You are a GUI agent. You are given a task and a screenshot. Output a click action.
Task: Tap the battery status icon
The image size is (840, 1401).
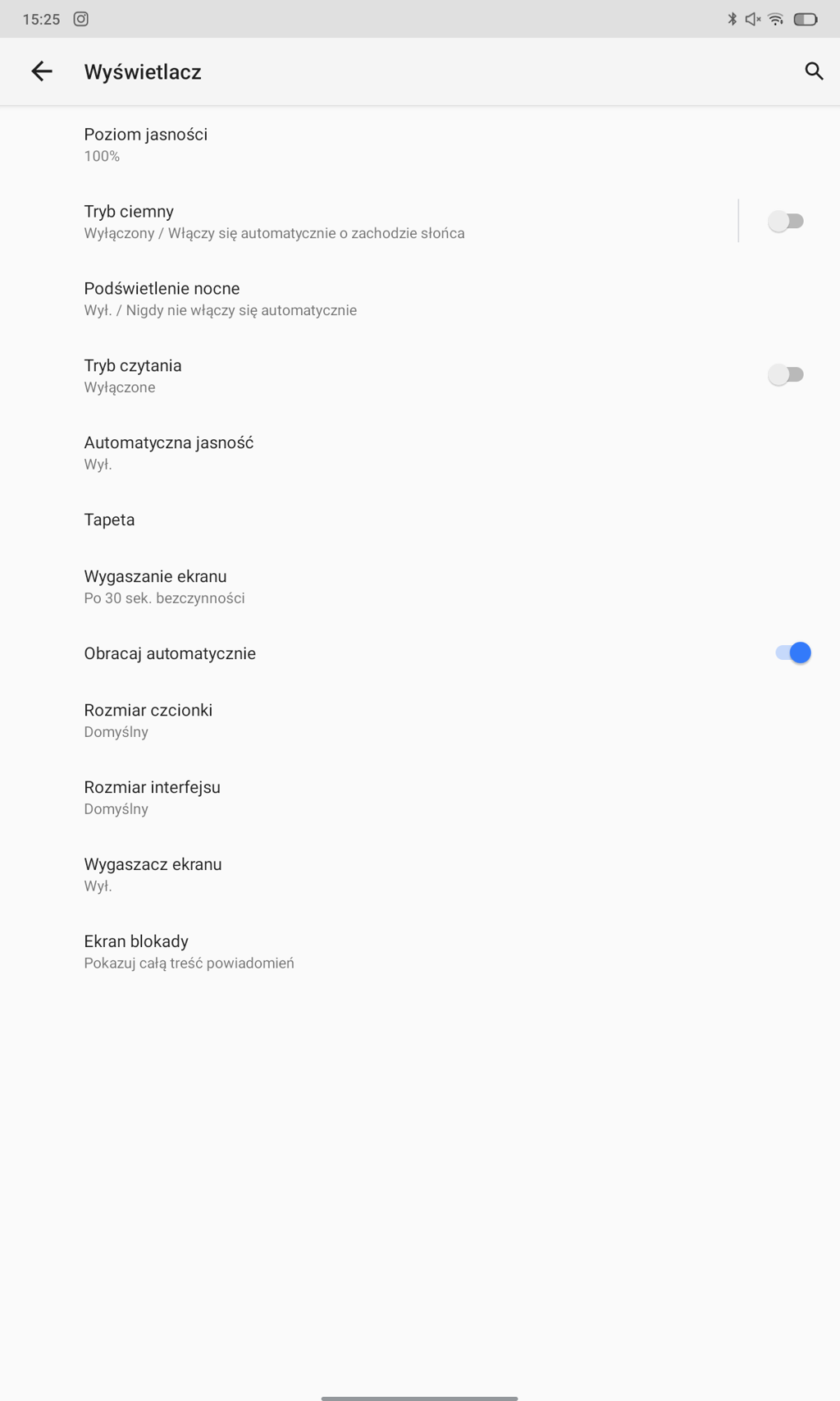(x=806, y=19)
